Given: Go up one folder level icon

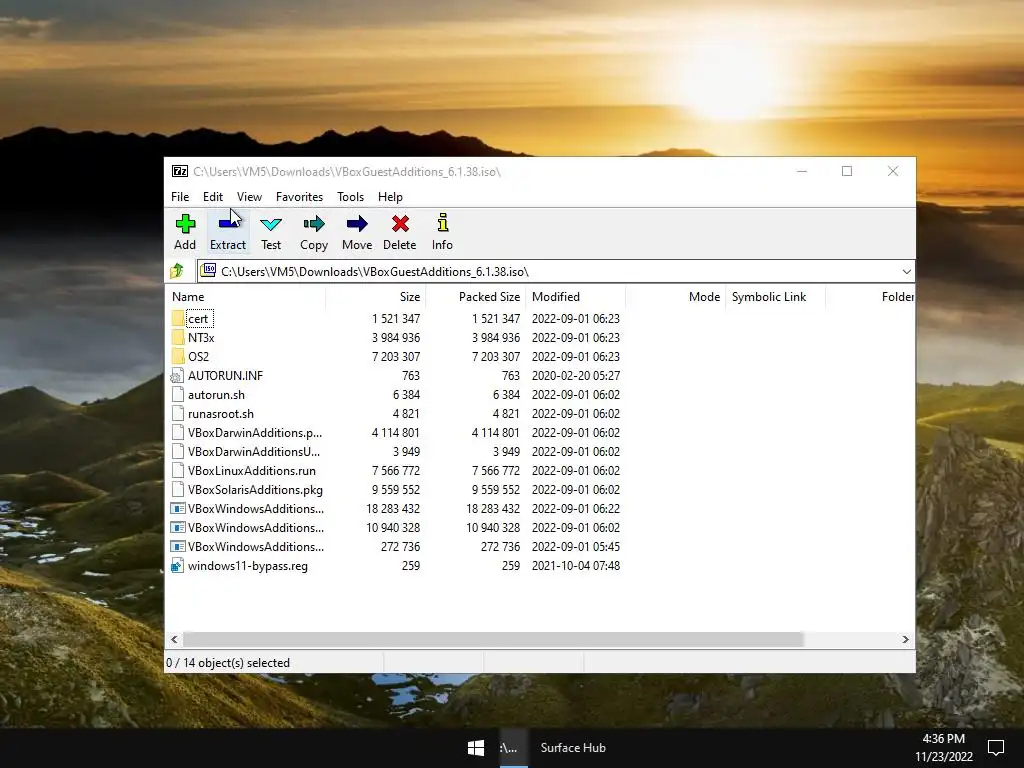Looking at the screenshot, I should pyautogui.click(x=177, y=271).
